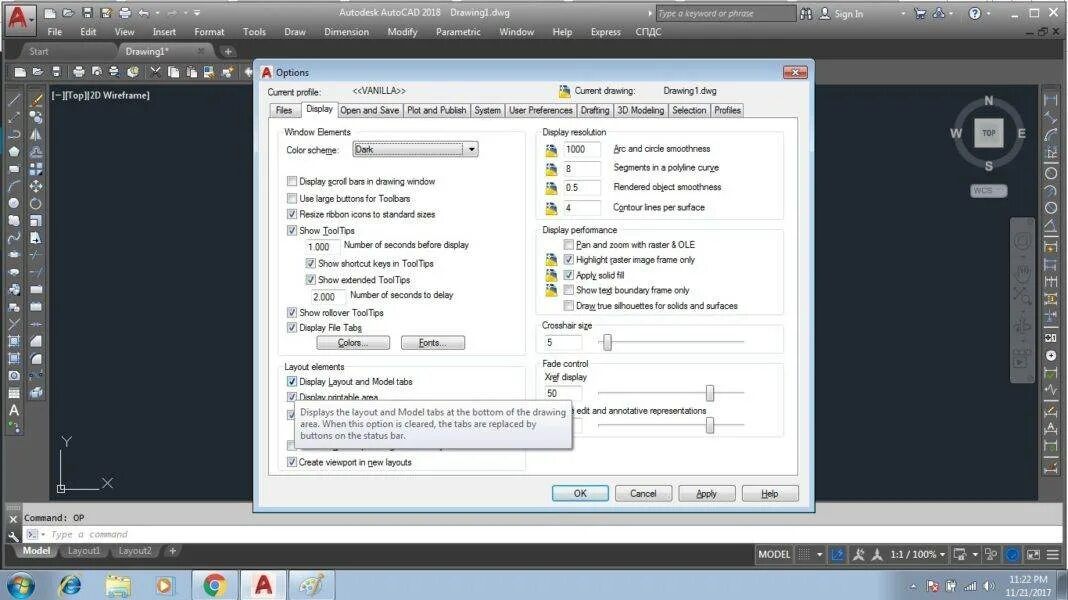
Task: Select the Multiline Text A tool
Action: click(x=14, y=410)
